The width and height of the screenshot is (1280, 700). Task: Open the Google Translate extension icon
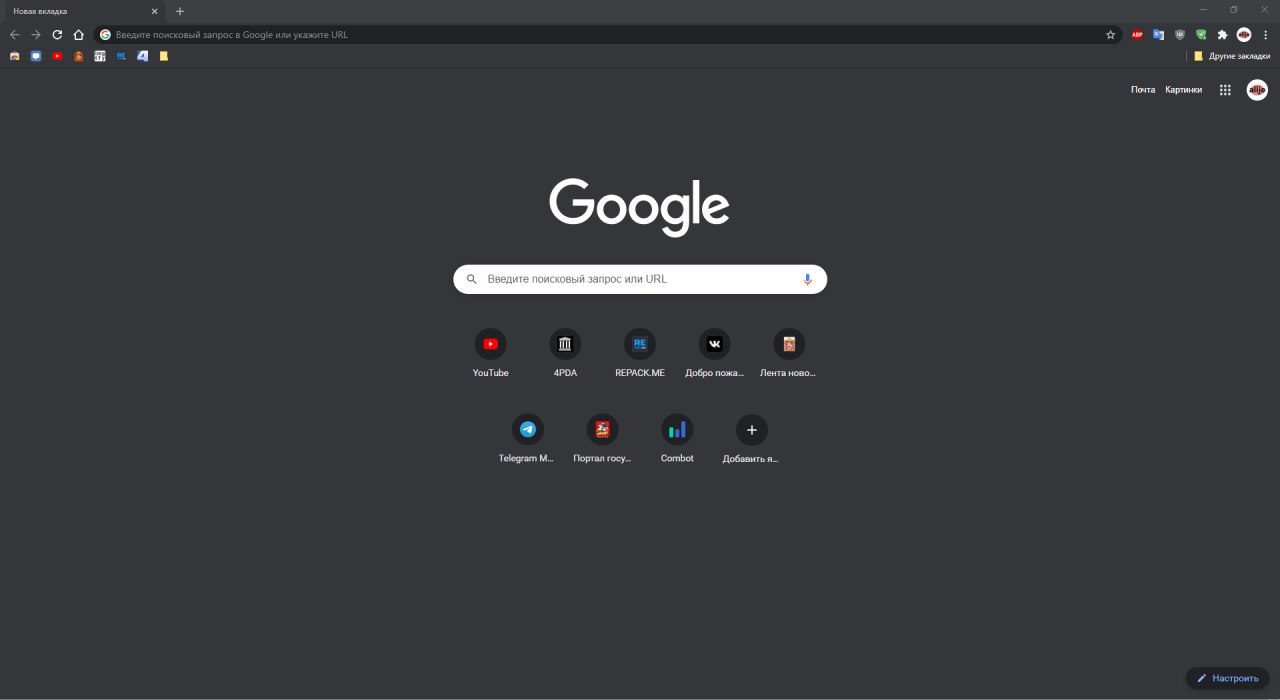[x=1158, y=34]
